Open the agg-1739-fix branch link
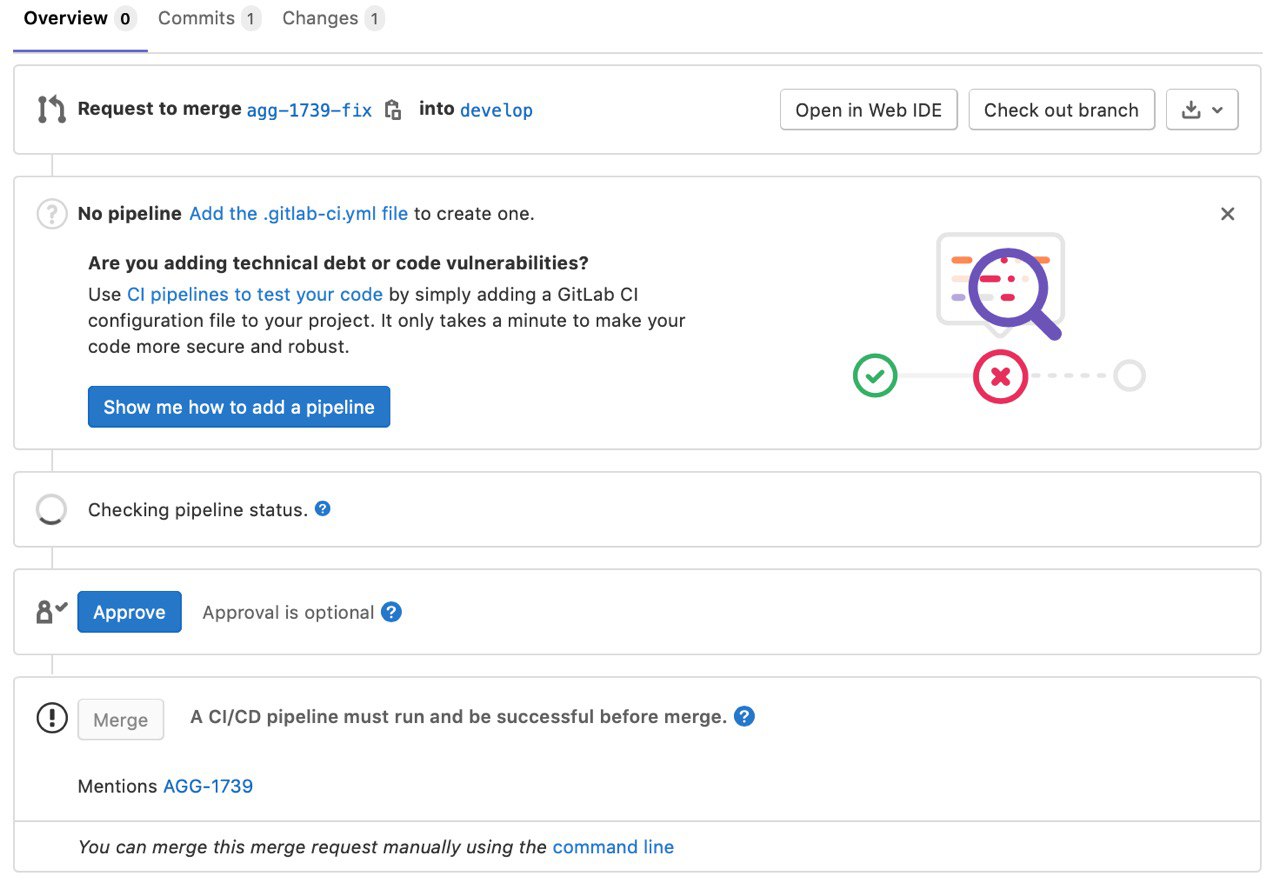 pos(309,110)
